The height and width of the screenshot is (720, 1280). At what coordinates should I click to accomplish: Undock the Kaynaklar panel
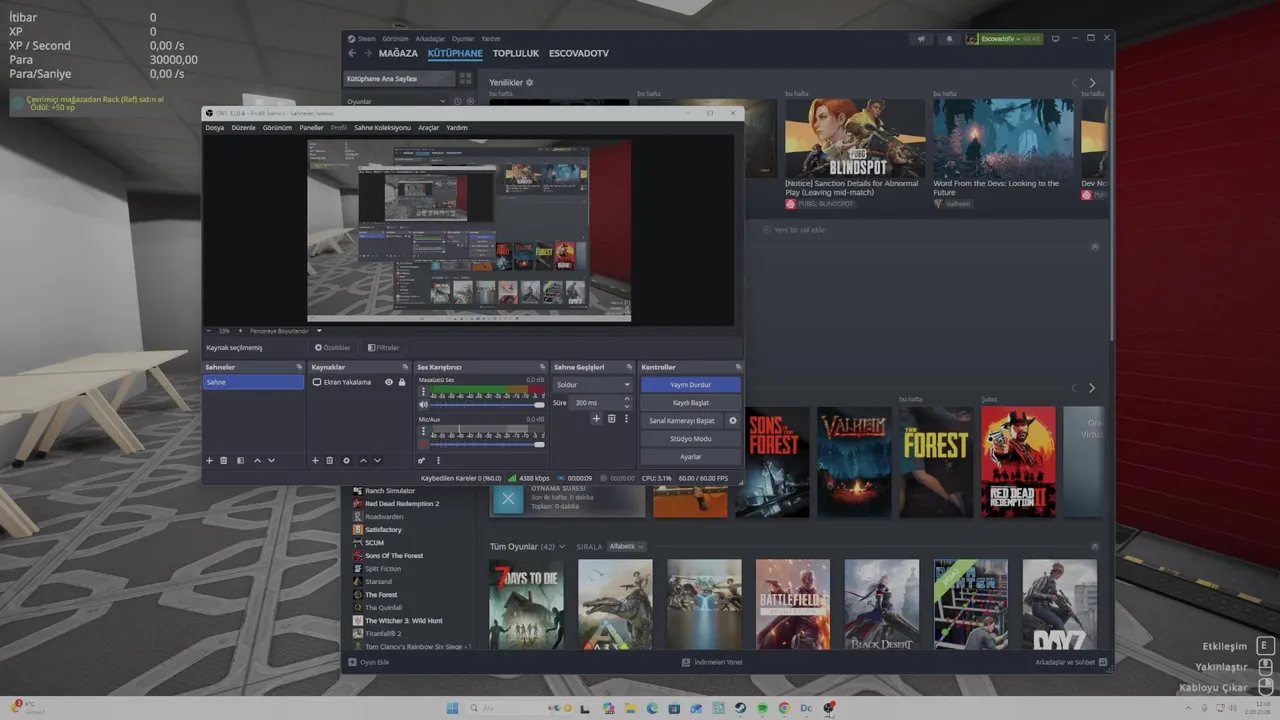405,367
